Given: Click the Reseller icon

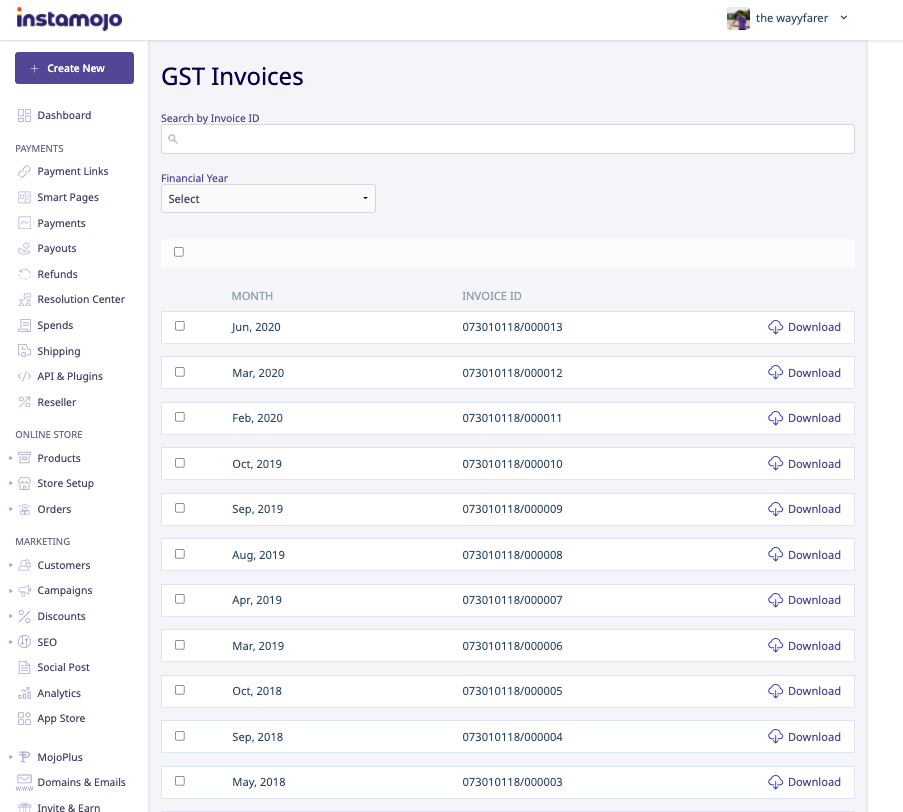Looking at the screenshot, I should pos(24,402).
